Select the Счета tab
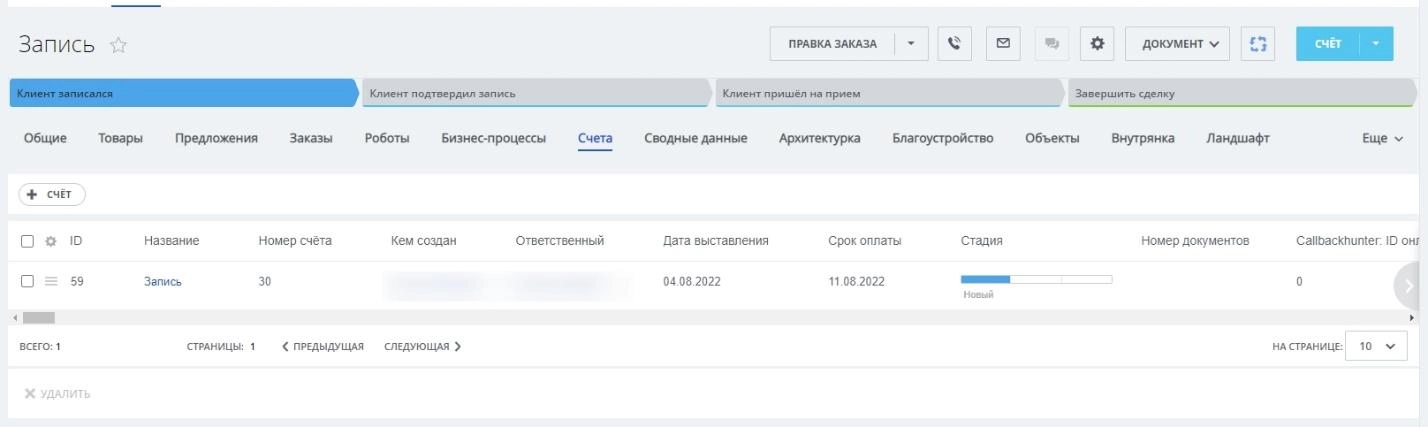This screenshot has height=427, width=1428. [x=595, y=139]
